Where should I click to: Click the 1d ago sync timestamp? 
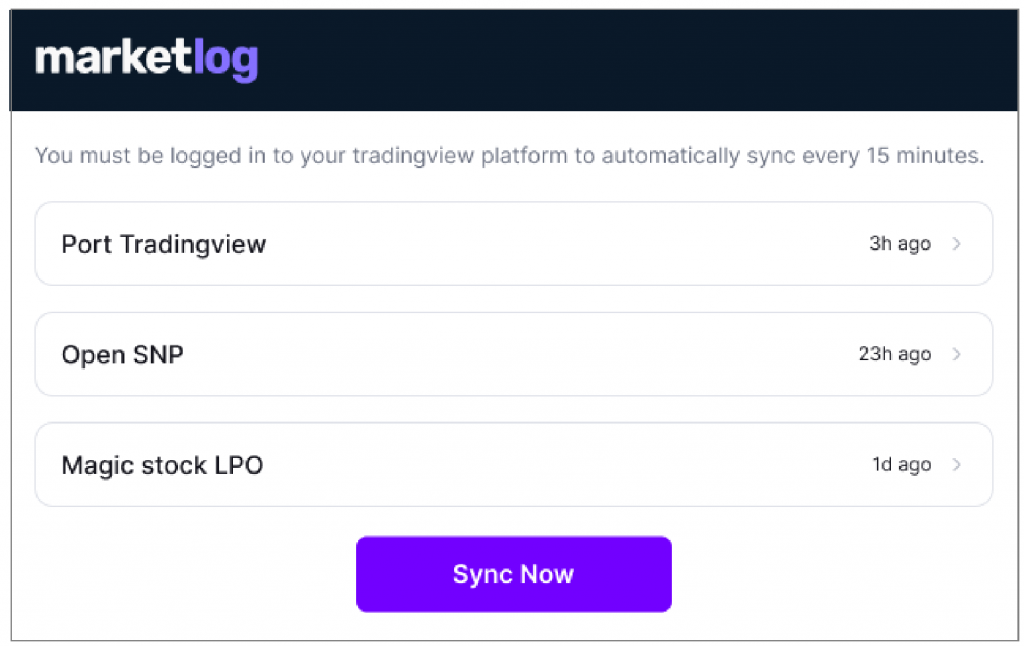[x=902, y=464]
